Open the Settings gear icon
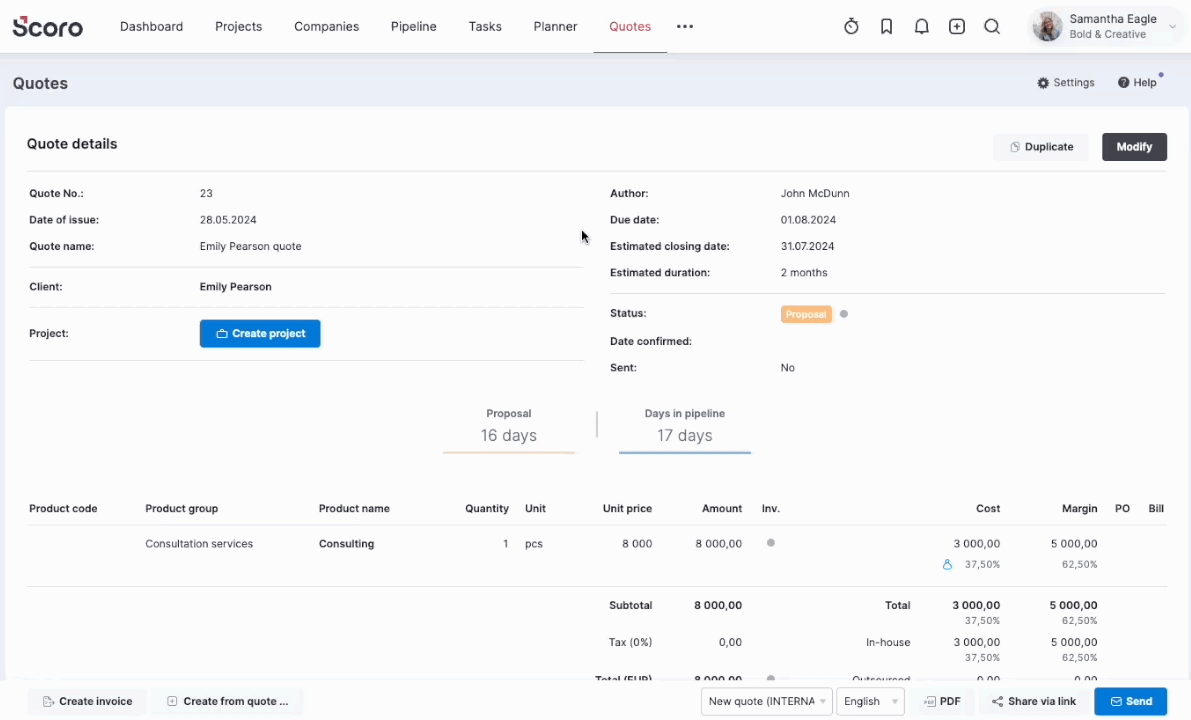 (1043, 83)
